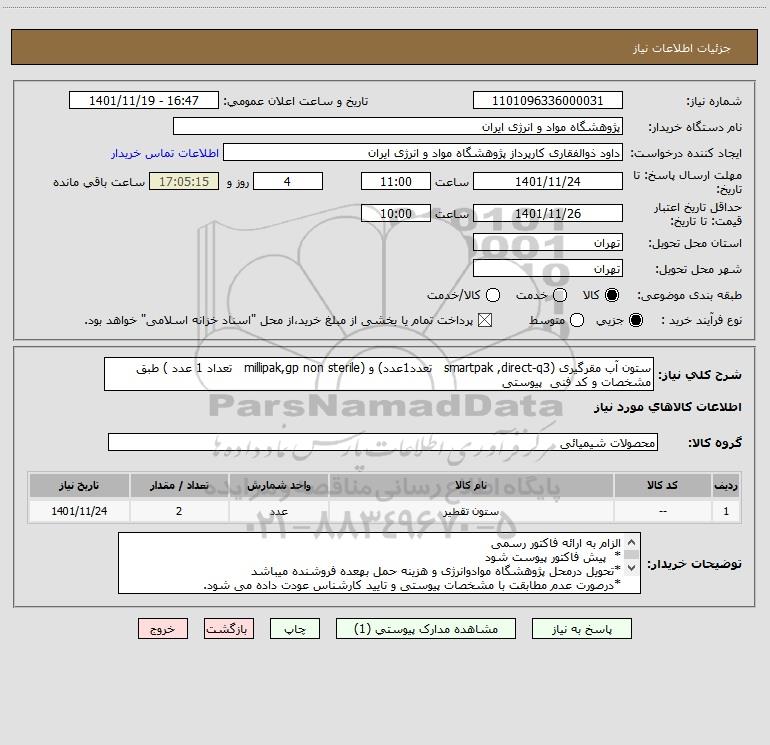
Task: Click the response deadline date 1401/11/24 field
Action: pos(548,182)
